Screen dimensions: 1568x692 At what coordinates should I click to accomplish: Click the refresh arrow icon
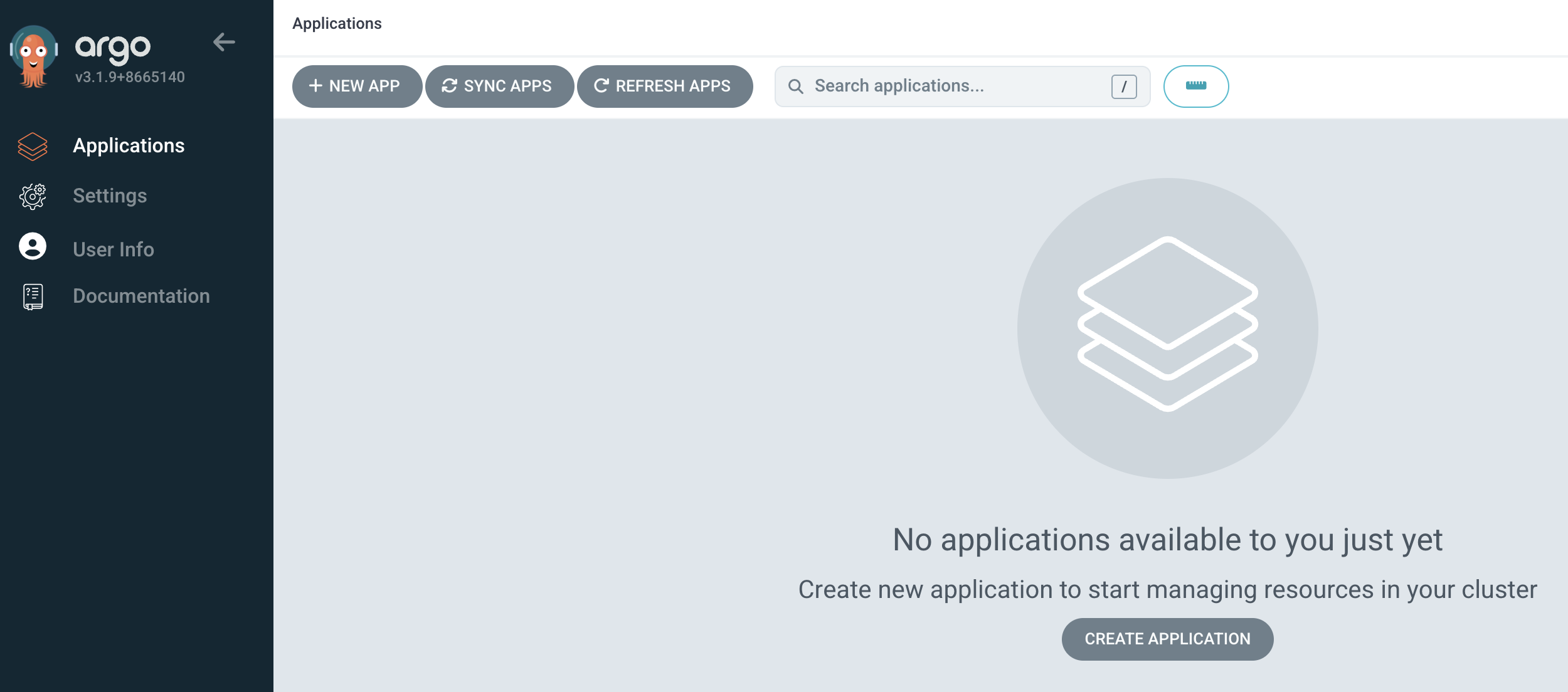601,86
